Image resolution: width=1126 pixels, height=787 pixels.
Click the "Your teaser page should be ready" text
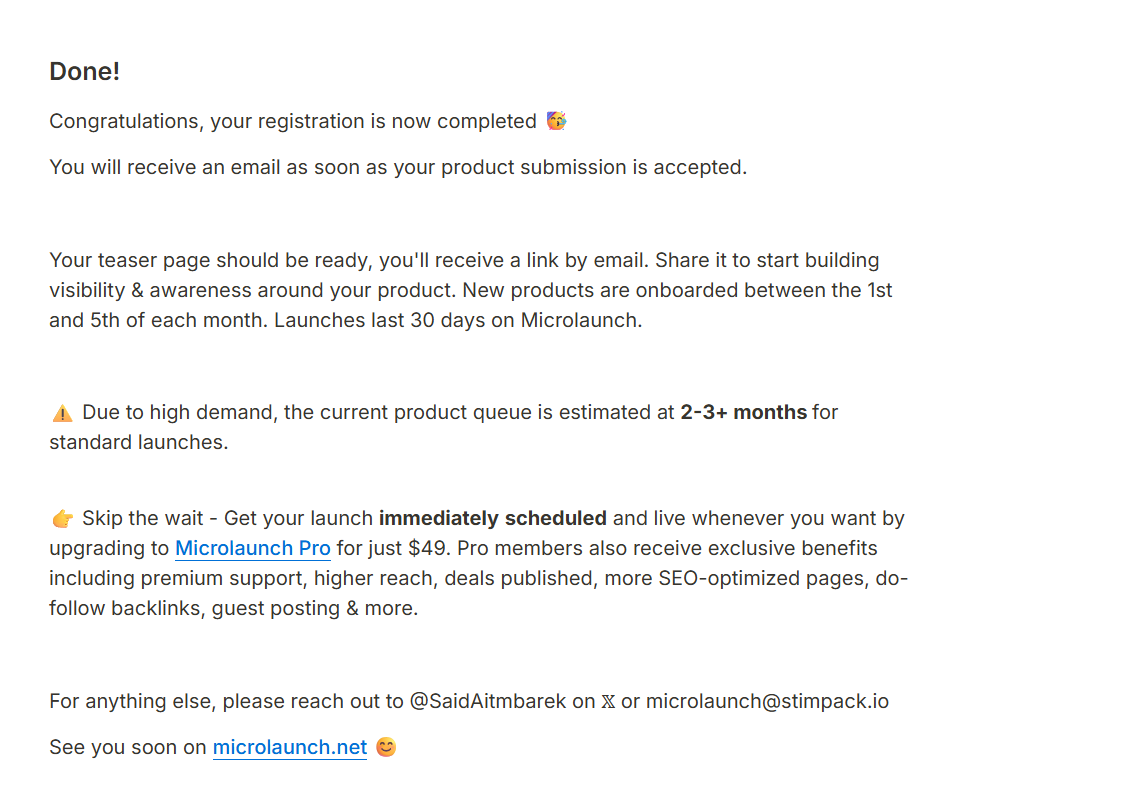tap(210, 260)
